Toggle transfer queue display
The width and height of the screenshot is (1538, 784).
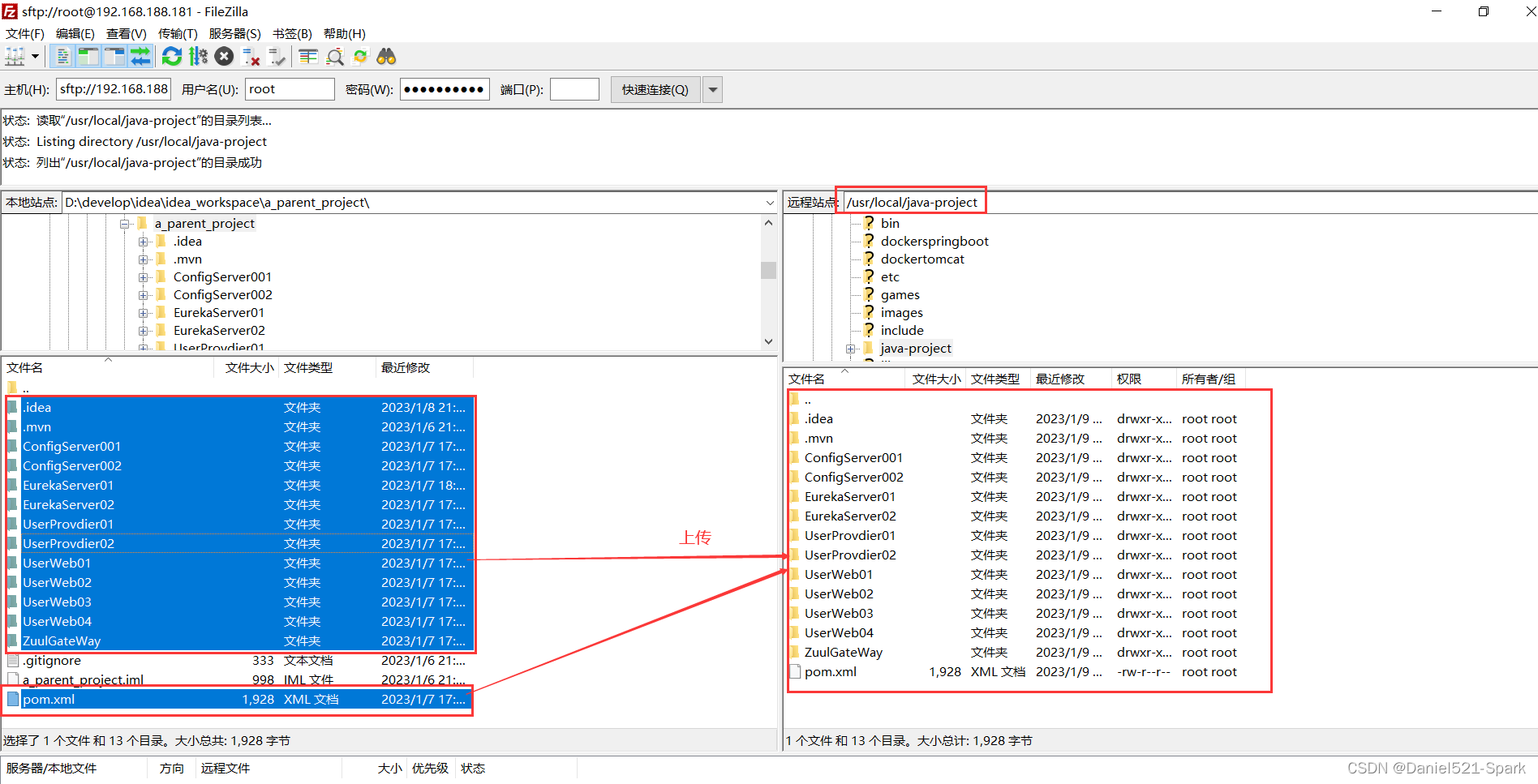pos(140,57)
